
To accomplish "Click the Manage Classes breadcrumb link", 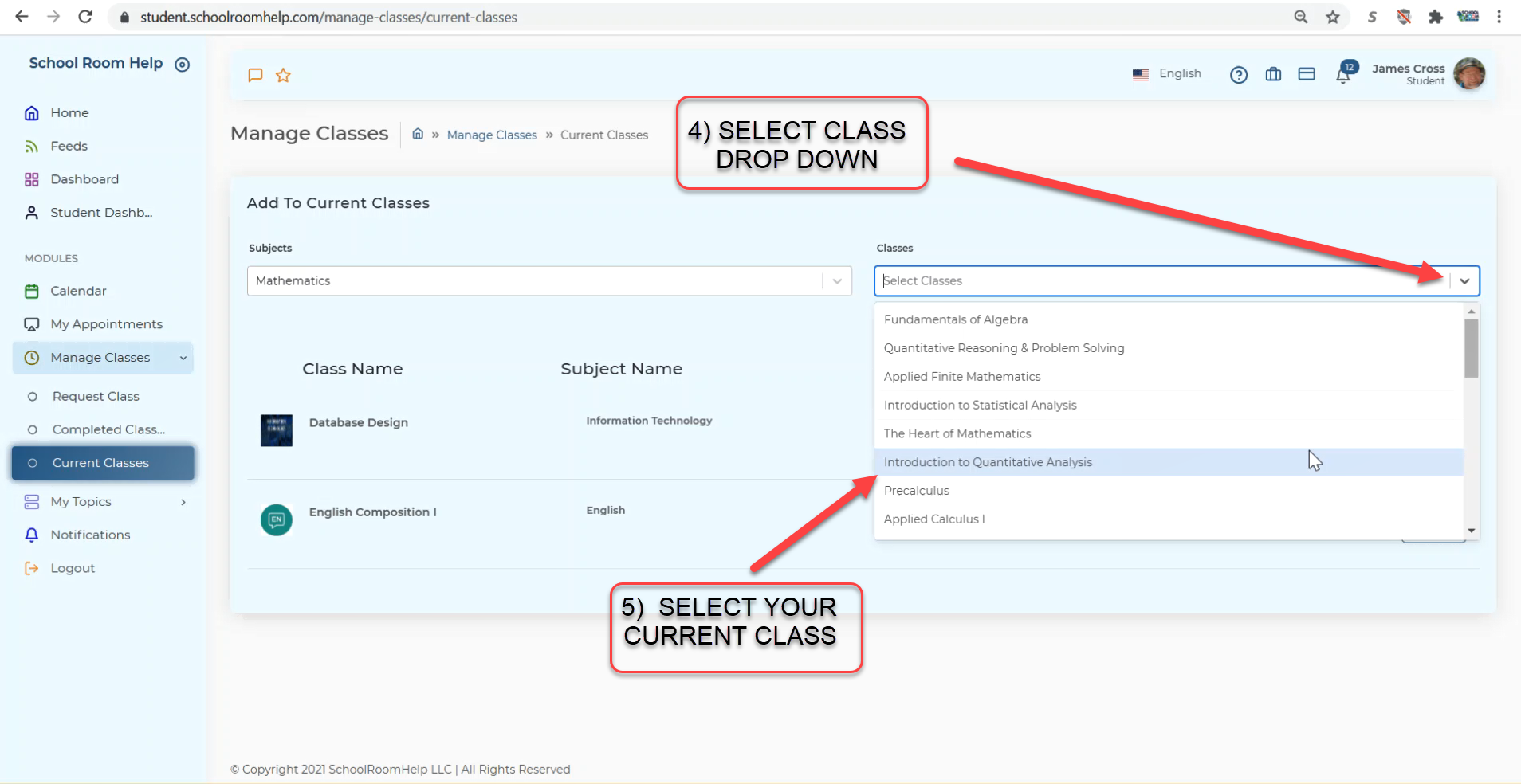I will pyautogui.click(x=492, y=135).
